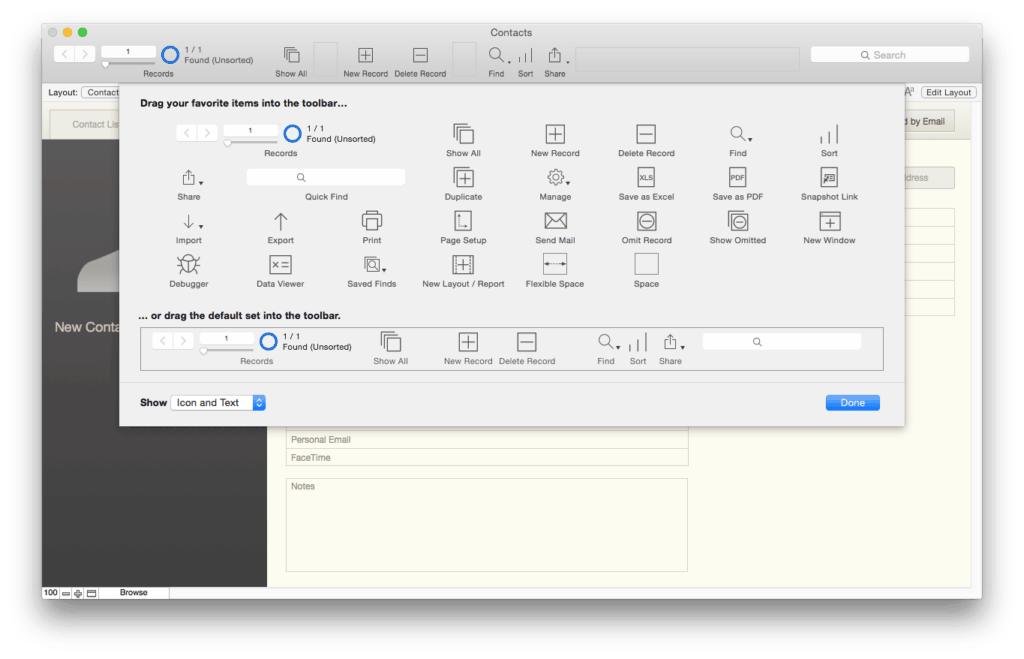Open the Share dropdown in the main toolbar
This screenshot has height=659, width=1024.
tap(557, 56)
